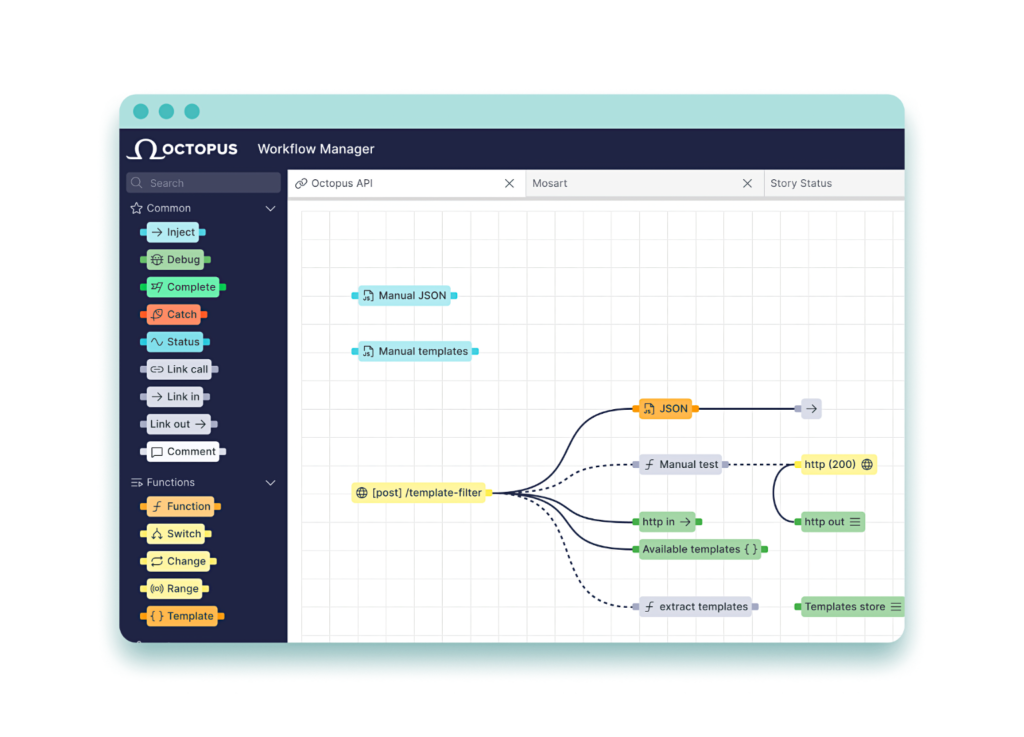Select the Manual test function node
Image resolution: width=1024 pixels, height=737 pixels.
pyautogui.click(x=681, y=465)
